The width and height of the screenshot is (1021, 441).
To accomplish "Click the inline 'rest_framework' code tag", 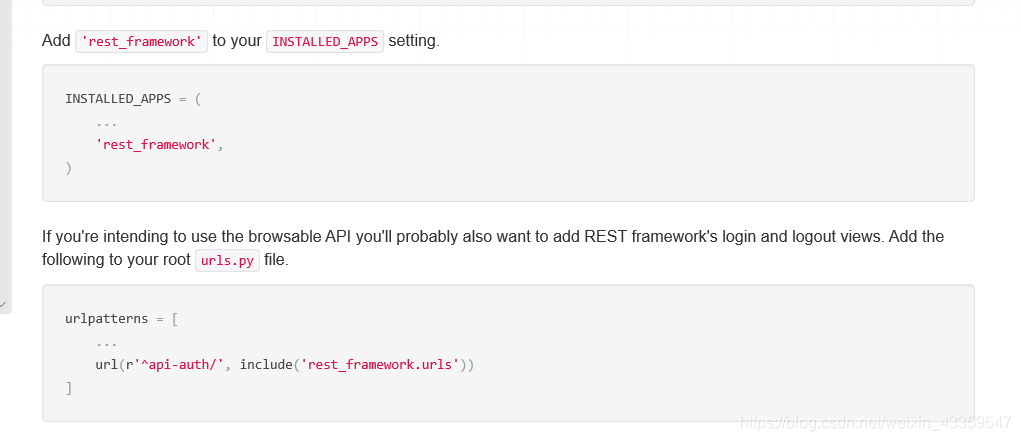I will [141, 41].
